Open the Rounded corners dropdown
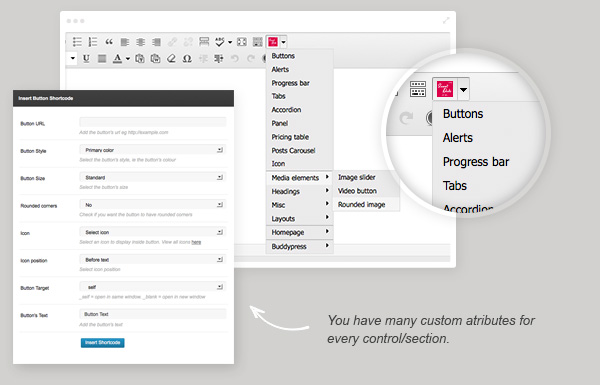600x385 pixels. [x=153, y=205]
